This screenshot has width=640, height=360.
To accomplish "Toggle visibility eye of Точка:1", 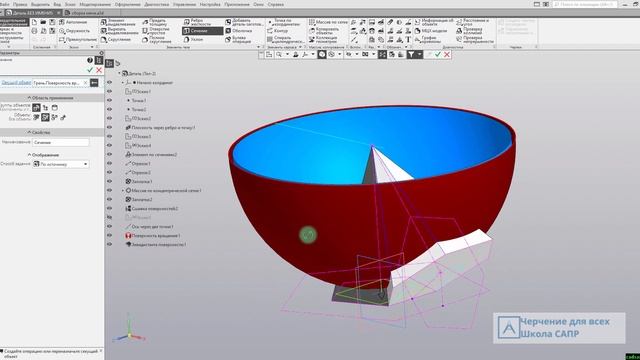I will 109,100.
